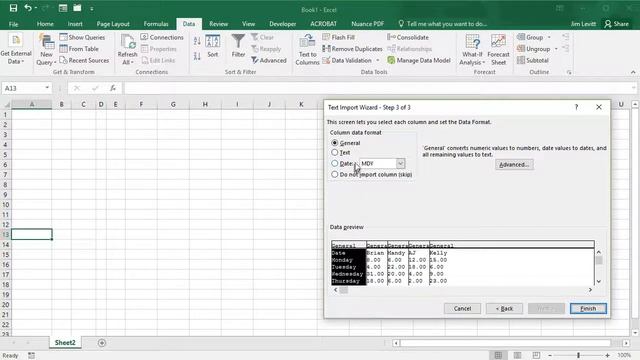Screen dimensions: 640x360
Task: Switch to the Insert tab
Action: pyautogui.click(x=75, y=24)
